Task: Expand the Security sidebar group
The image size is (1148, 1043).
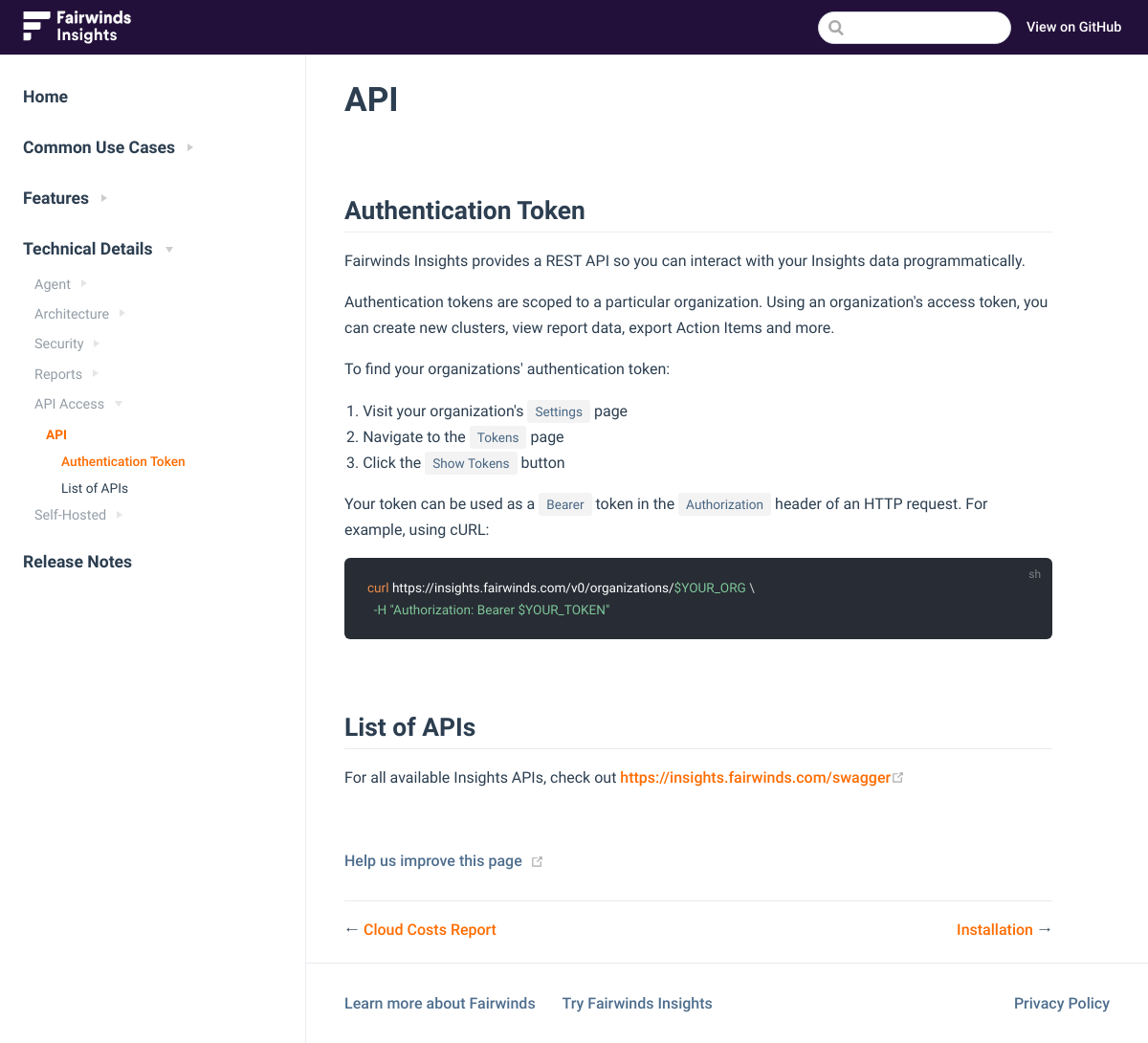Action: (97, 344)
